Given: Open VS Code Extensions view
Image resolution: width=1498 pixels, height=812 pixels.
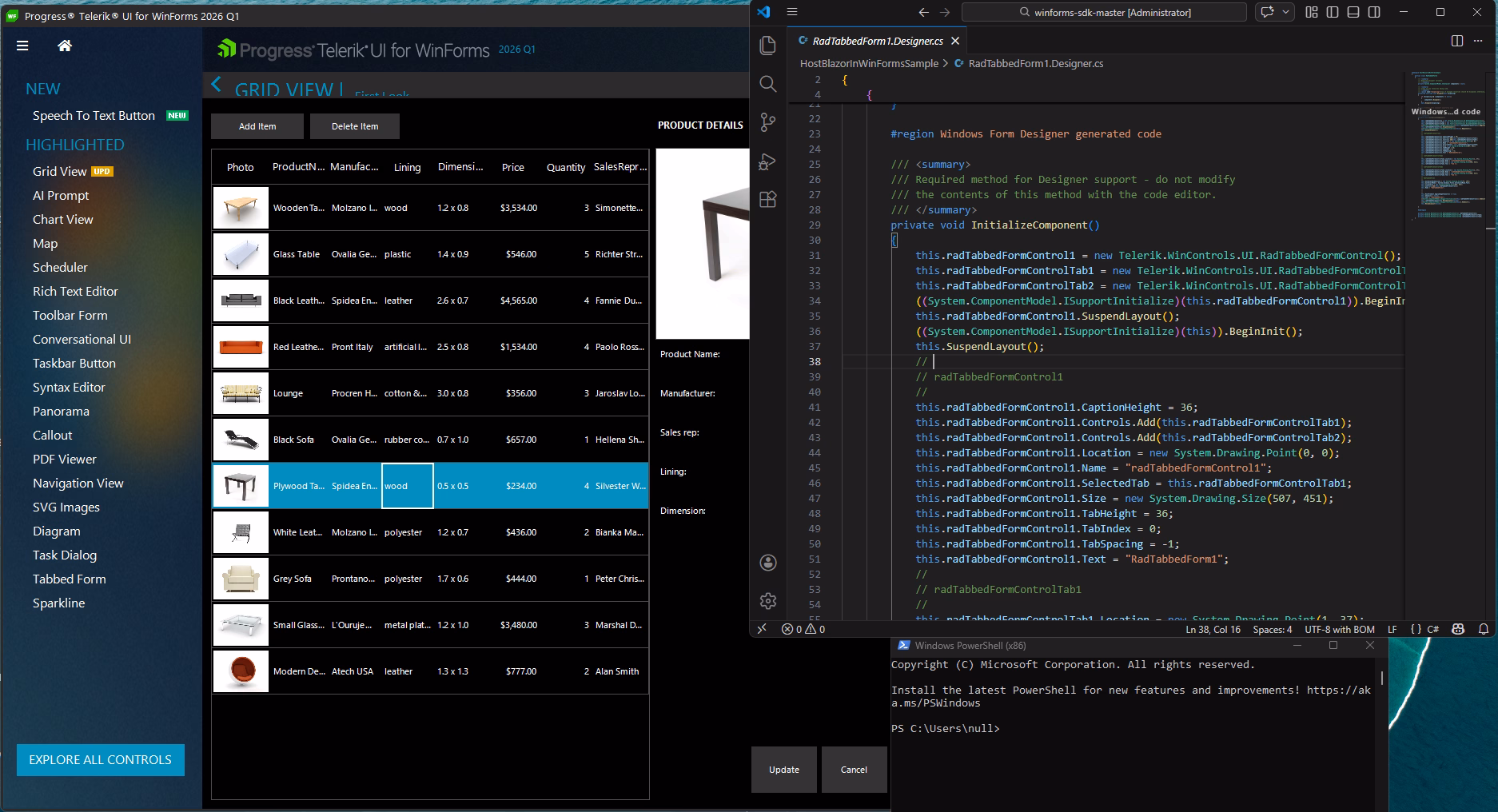Looking at the screenshot, I should click(x=768, y=199).
